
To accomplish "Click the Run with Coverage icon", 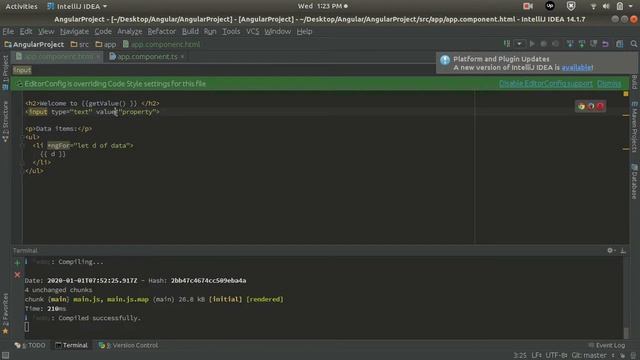I will click(x=556, y=44).
